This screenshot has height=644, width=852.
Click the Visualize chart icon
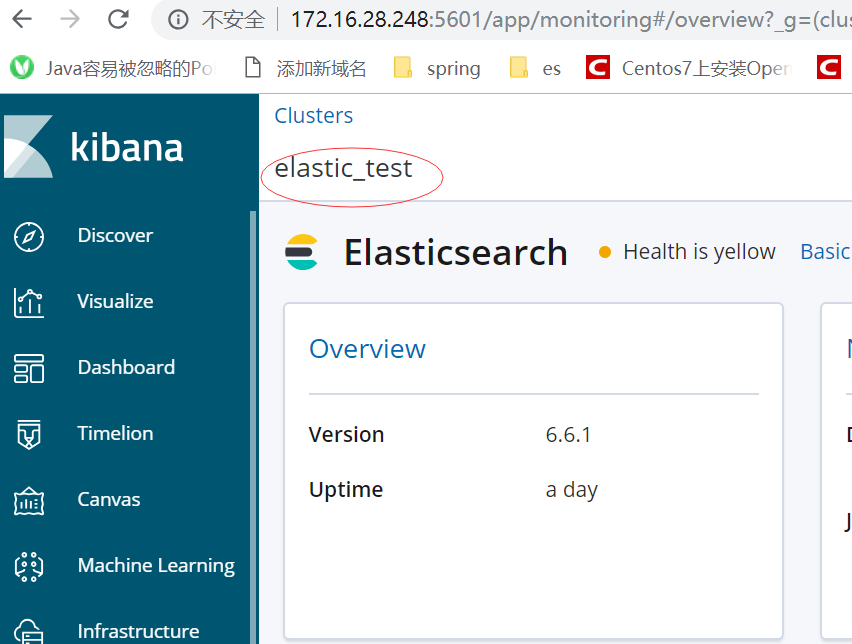coord(29,303)
